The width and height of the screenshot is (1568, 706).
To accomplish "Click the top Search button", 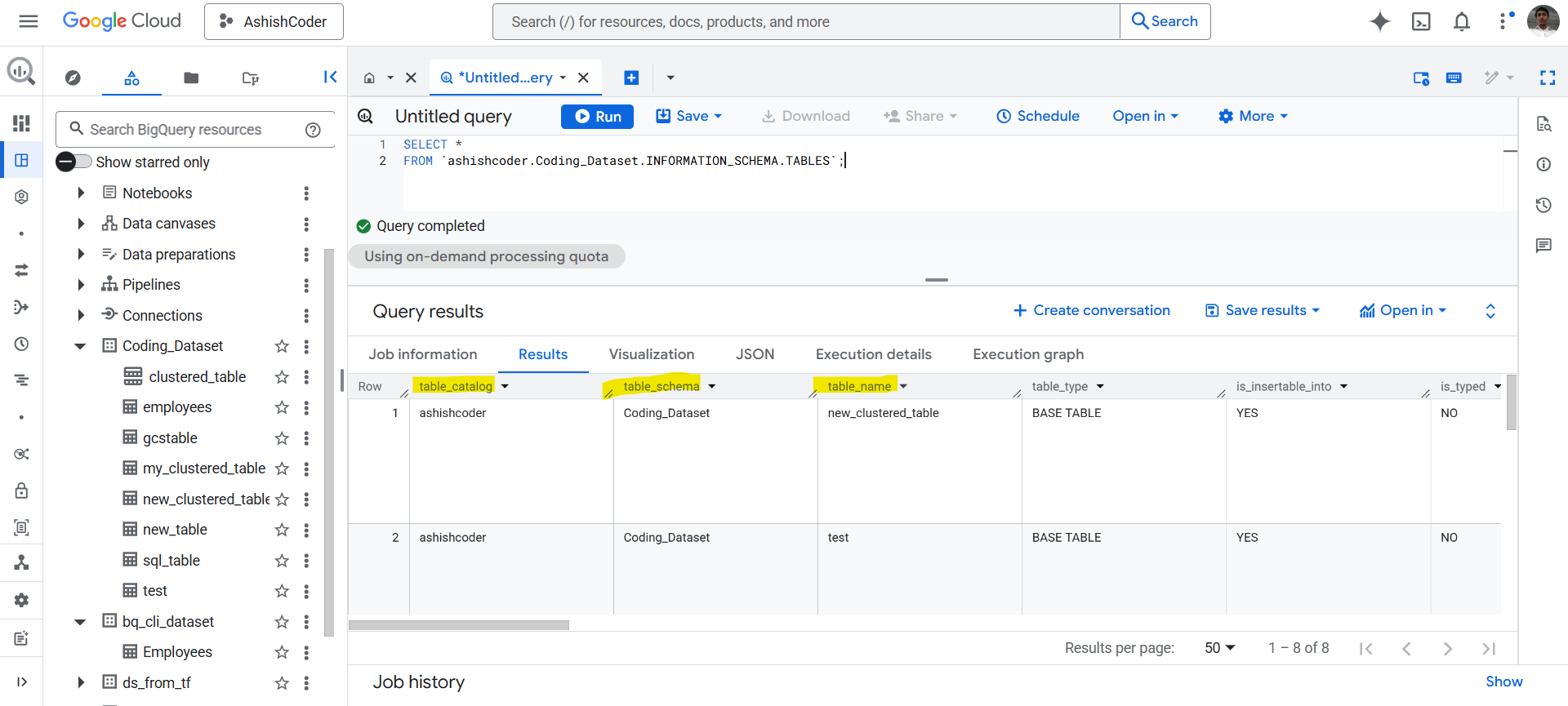I will 1165,21.
